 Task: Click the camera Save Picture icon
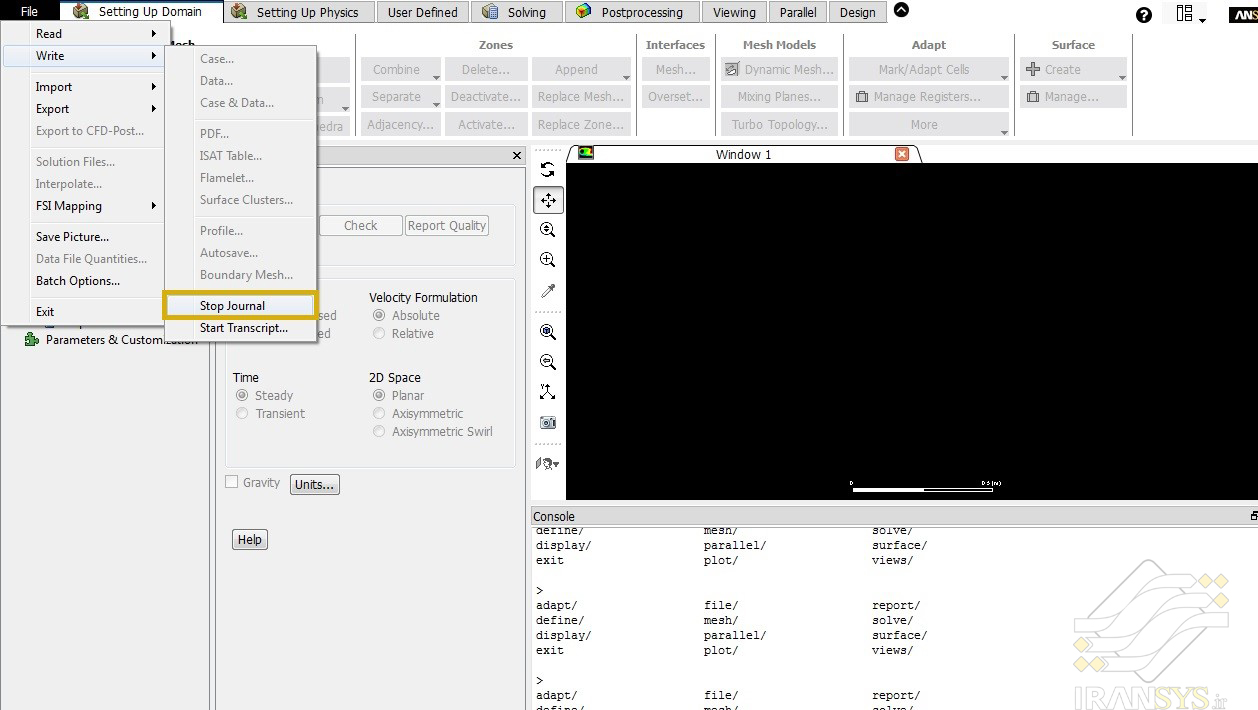point(548,422)
